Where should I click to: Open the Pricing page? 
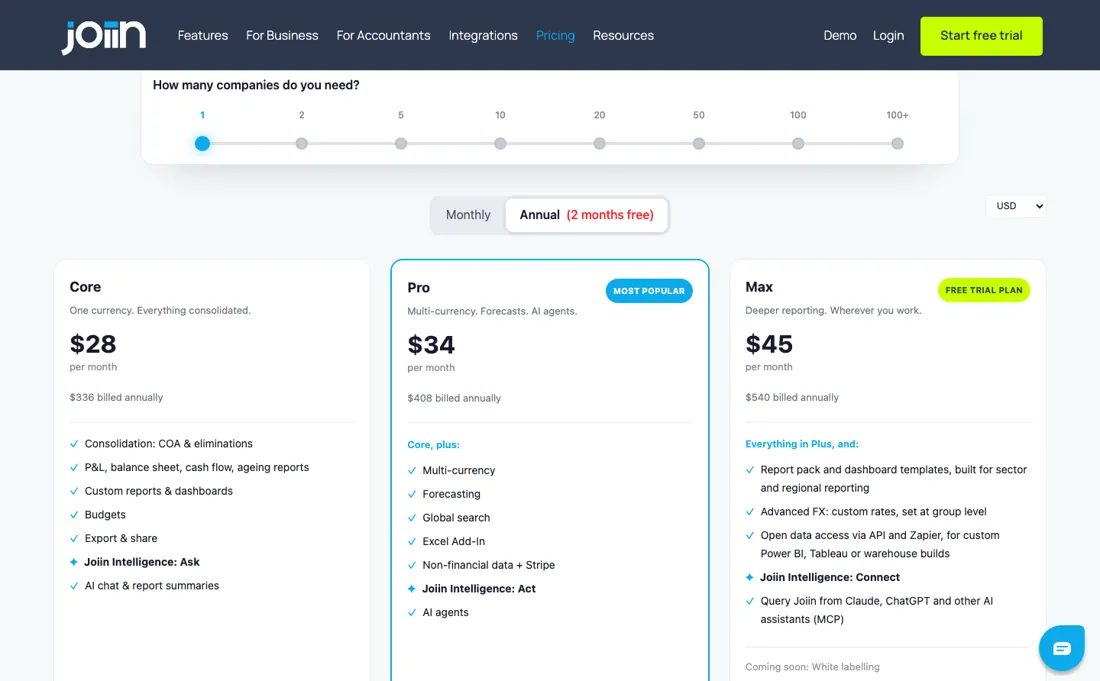click(555, 35)
